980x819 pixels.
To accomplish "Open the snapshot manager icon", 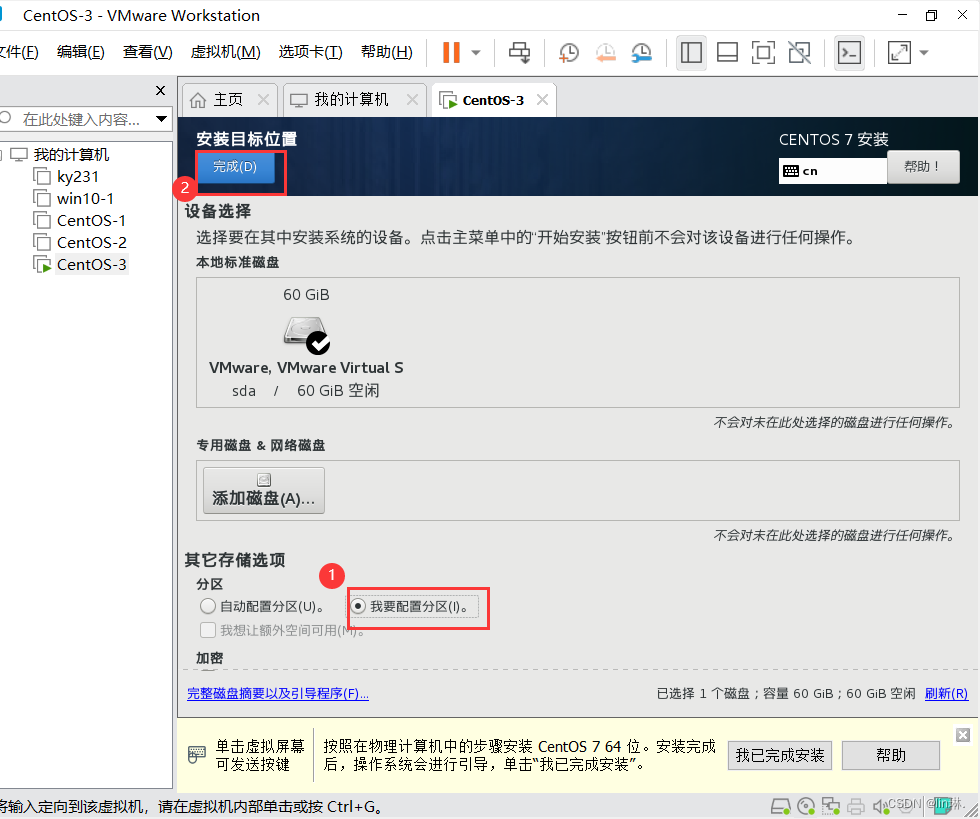I will coord(642,53).
